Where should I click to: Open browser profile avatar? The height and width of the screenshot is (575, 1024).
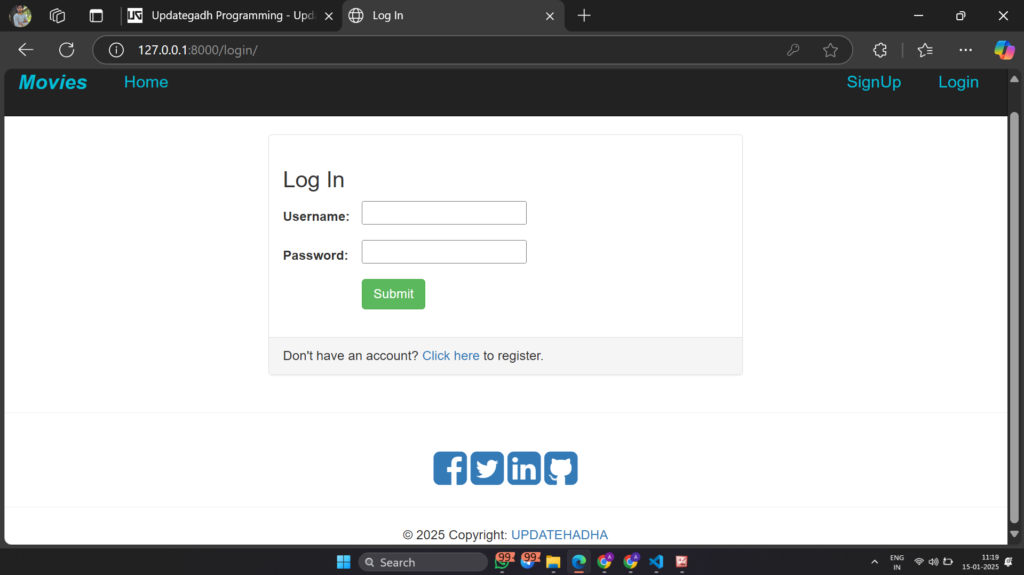pos(20,16)
